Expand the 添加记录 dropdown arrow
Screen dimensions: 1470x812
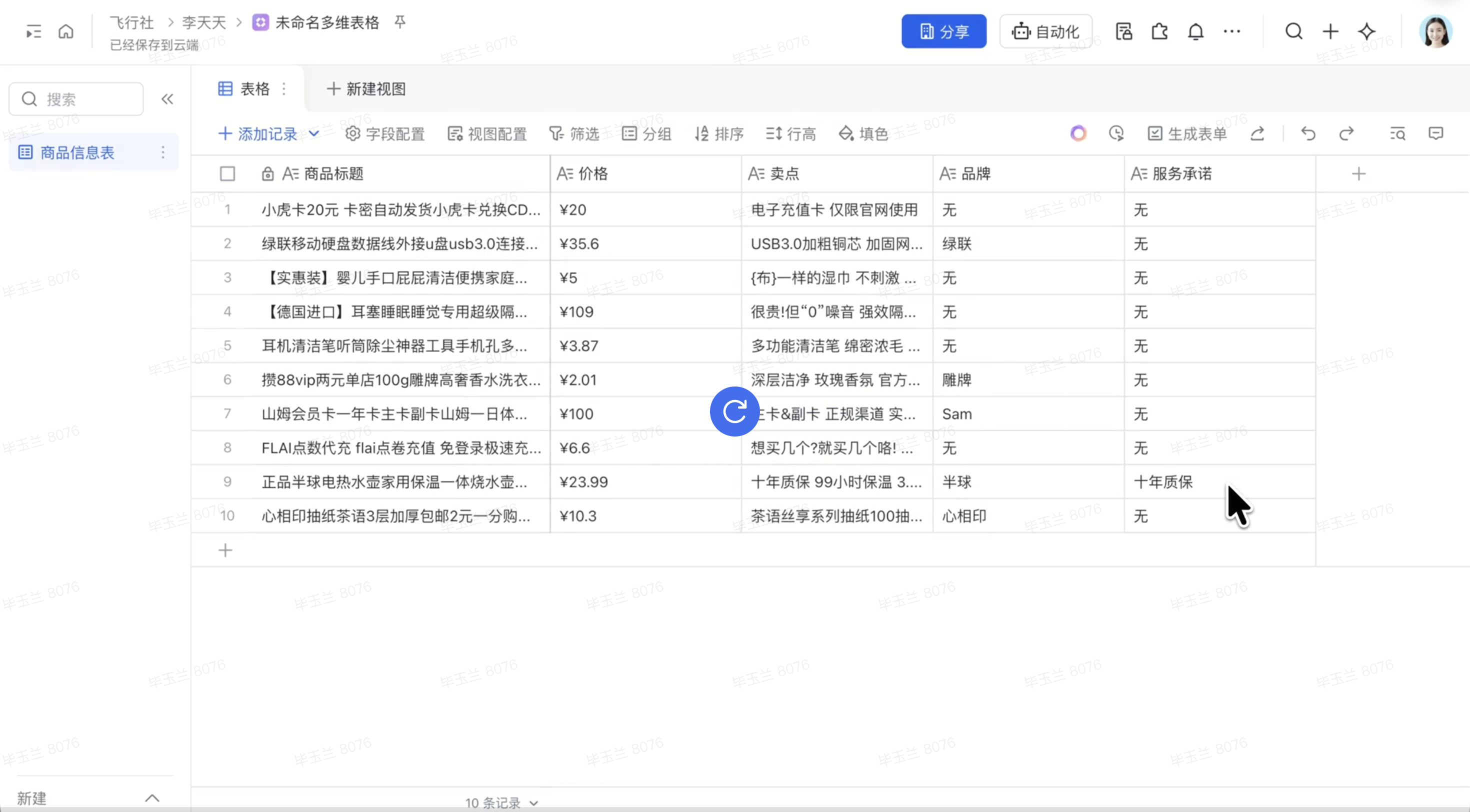[314, 134]
